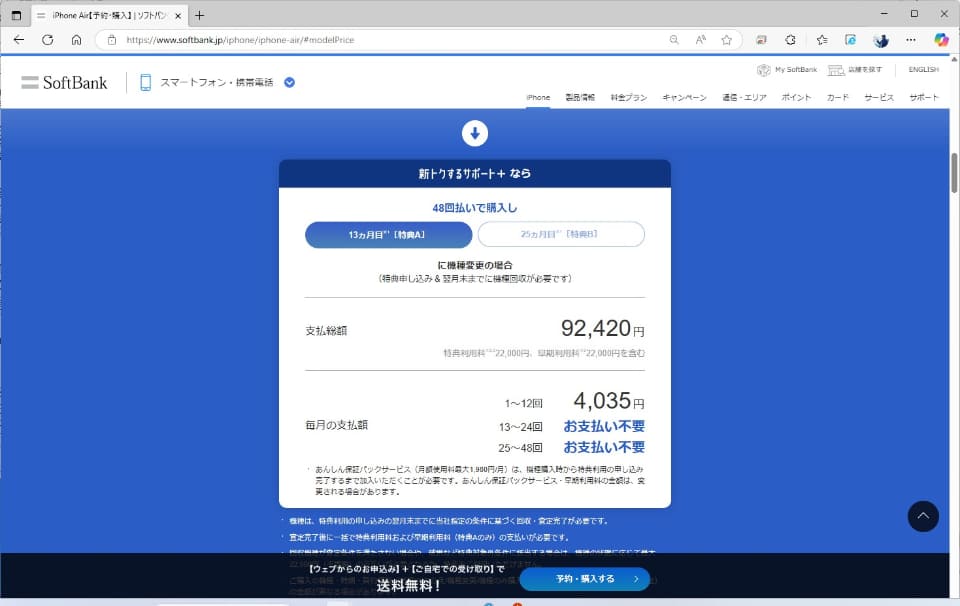Viewport: 960px width, 606px height.
Task: Click the smartphone device icon
Action: pyautogui.click(x=145, y=82)
